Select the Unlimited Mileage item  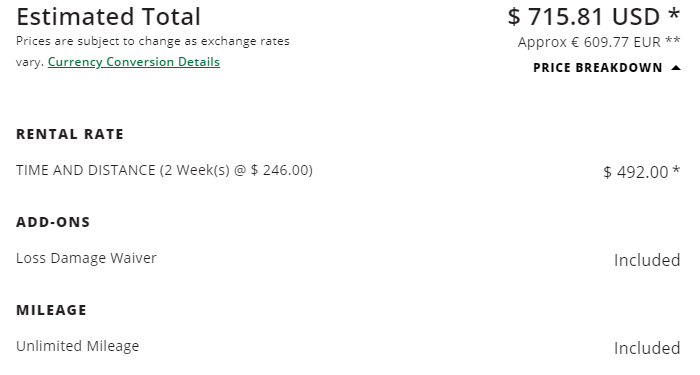78,346
